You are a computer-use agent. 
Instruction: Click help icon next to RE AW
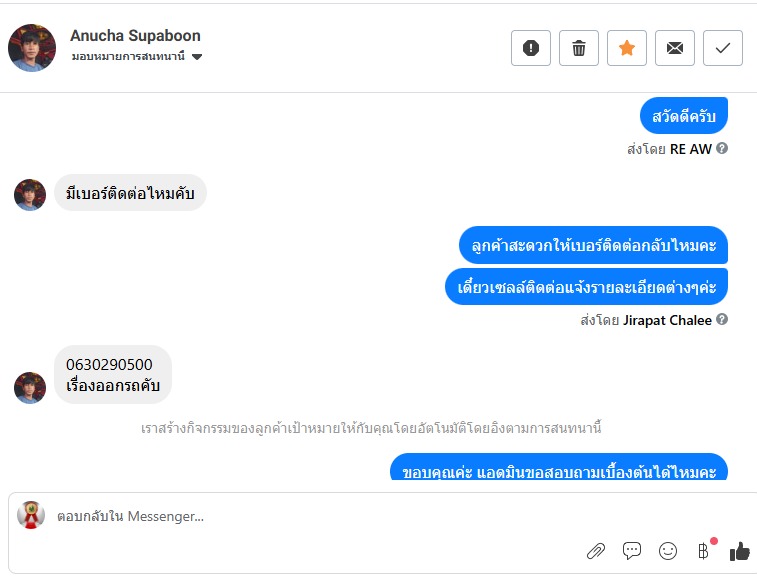click(x=722, y=148)
